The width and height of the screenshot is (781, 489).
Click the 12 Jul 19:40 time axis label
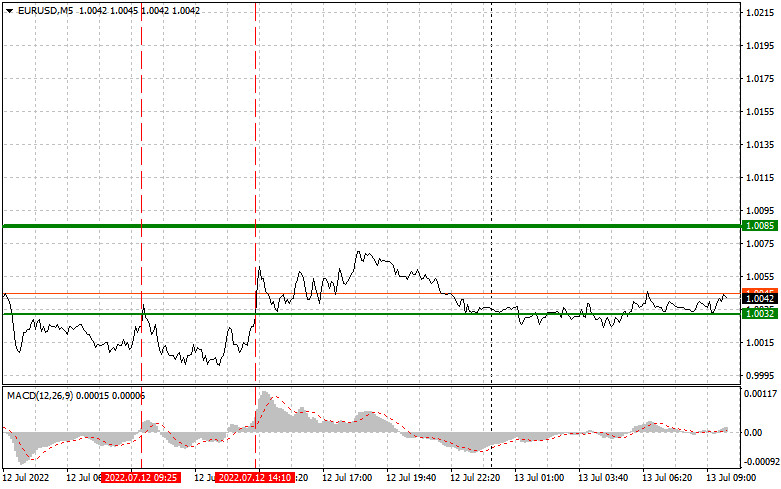point(411,478)
